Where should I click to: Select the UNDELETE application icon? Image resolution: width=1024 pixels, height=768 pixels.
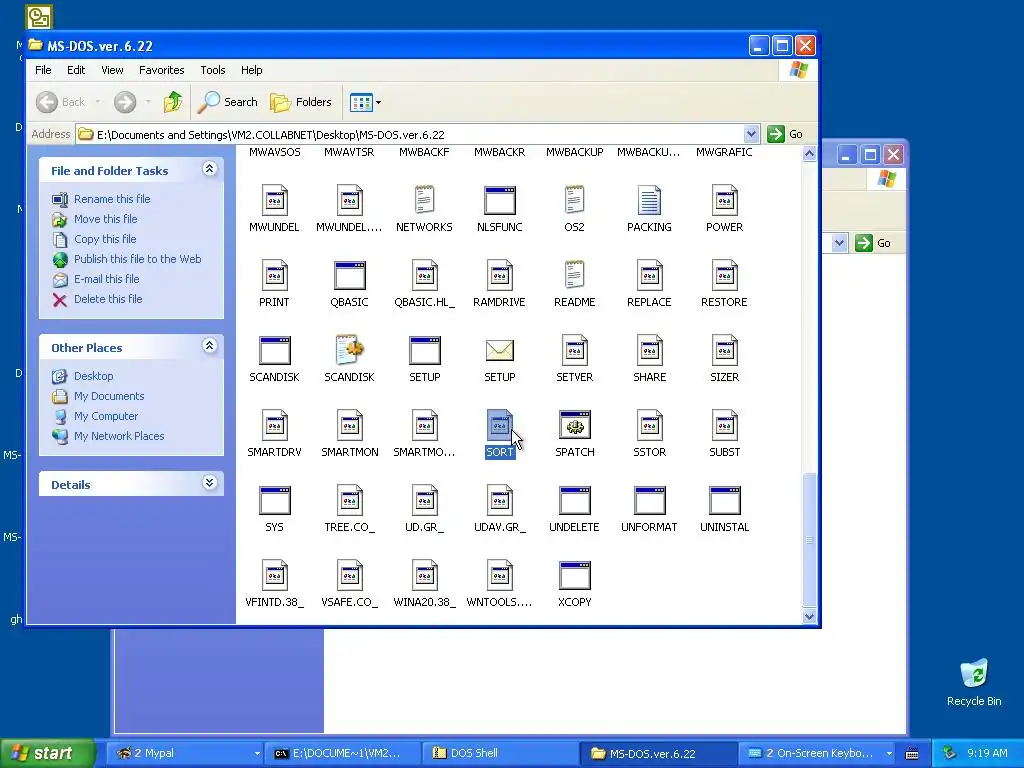coord(575,501)
